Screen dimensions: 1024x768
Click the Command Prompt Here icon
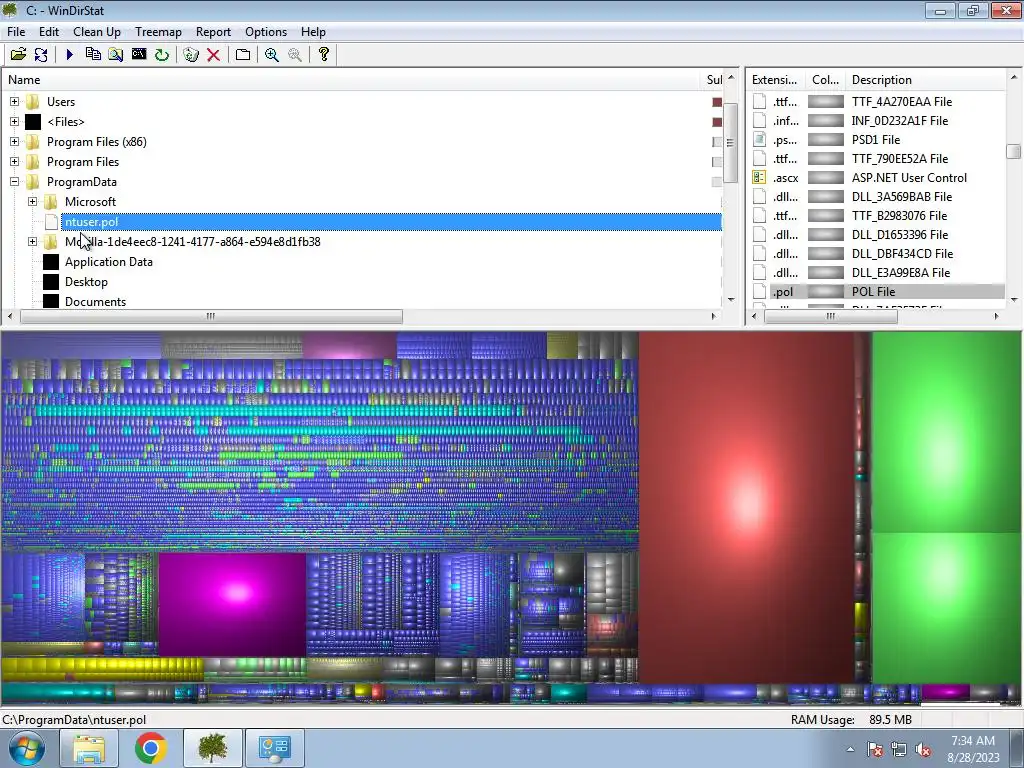tap(138, 54)
